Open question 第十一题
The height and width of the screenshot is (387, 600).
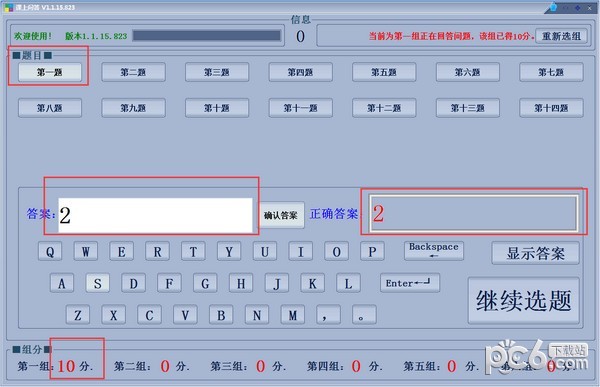[x=300, y=108]
